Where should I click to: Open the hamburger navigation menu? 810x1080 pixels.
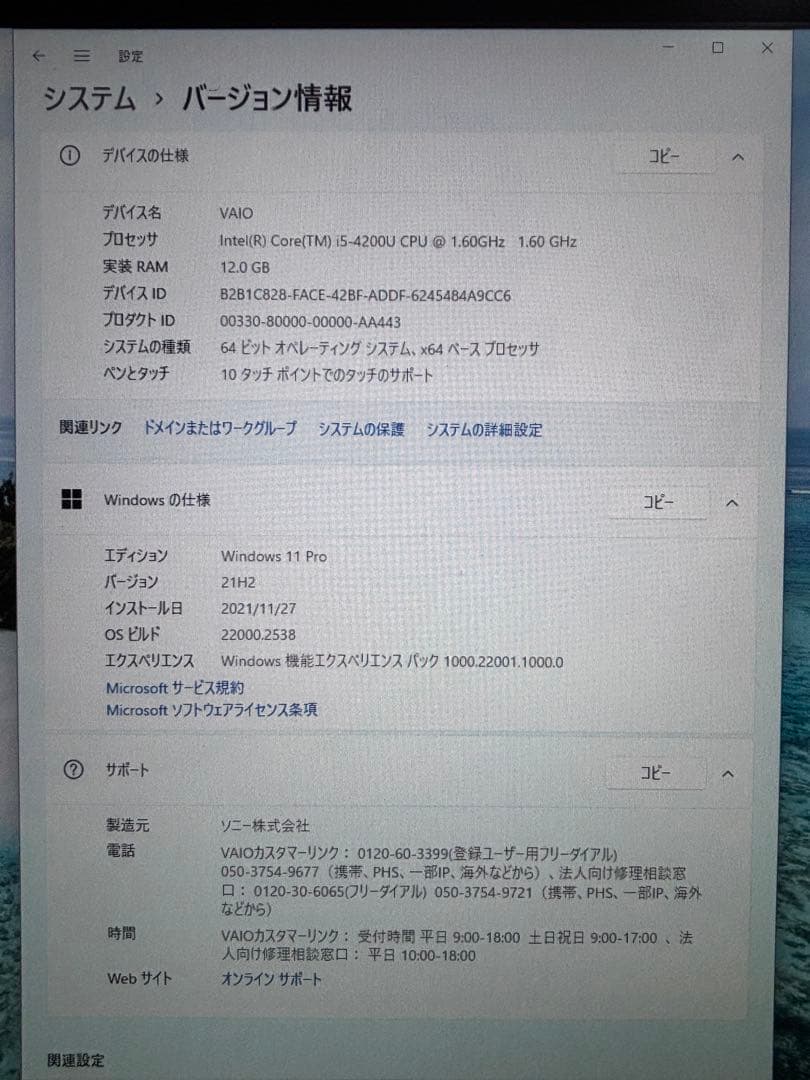click(82, 56)
